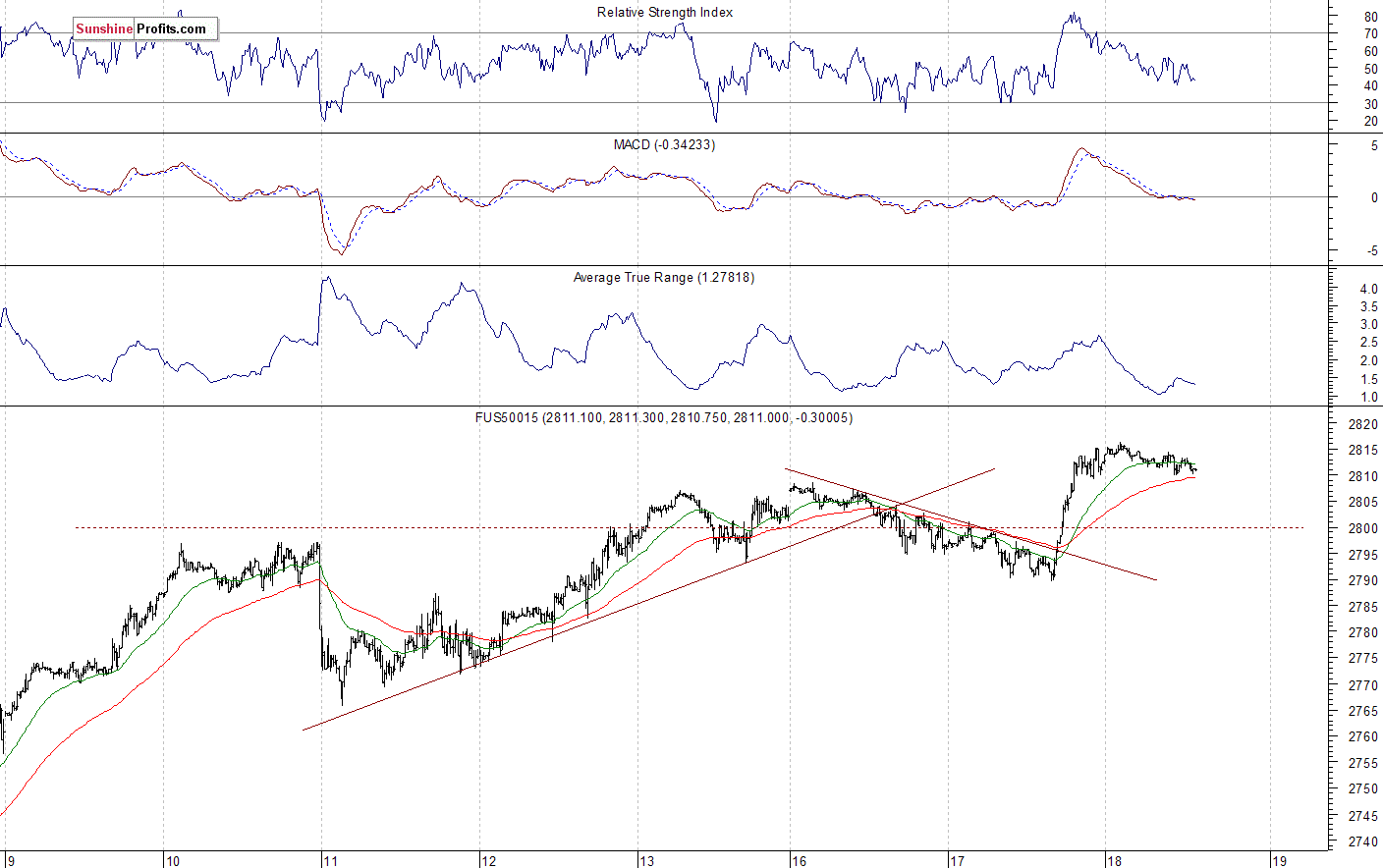
Task: Click the RSI 80 axis label
Action: coord(1370,17)
